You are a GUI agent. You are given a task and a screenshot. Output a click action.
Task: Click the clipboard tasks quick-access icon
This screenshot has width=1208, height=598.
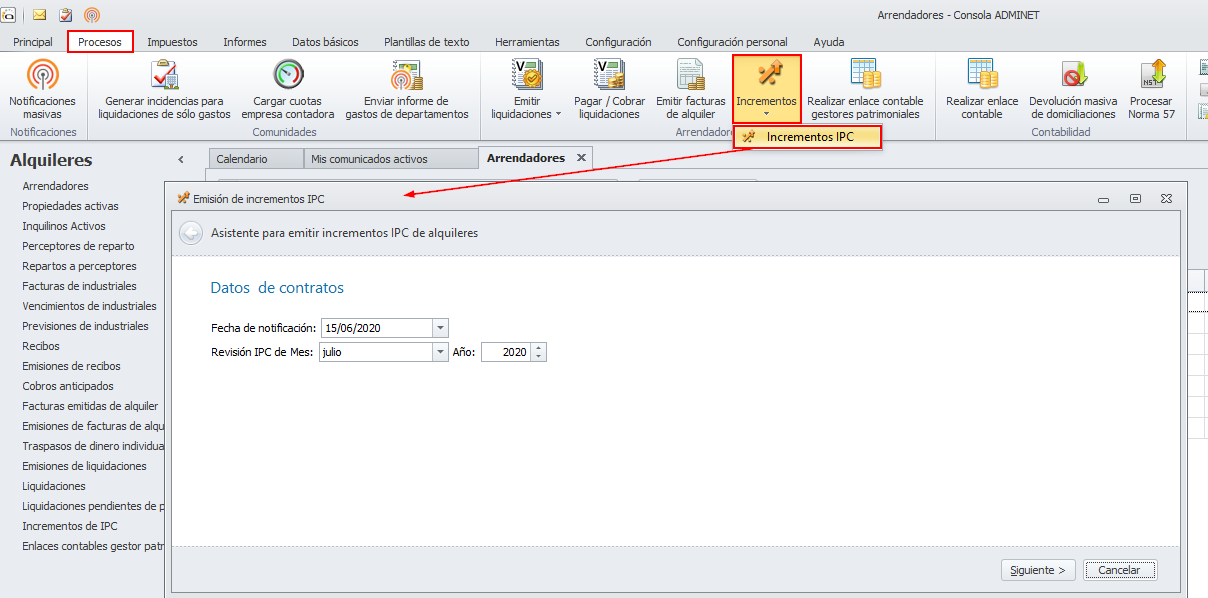(x=66, y=15)
